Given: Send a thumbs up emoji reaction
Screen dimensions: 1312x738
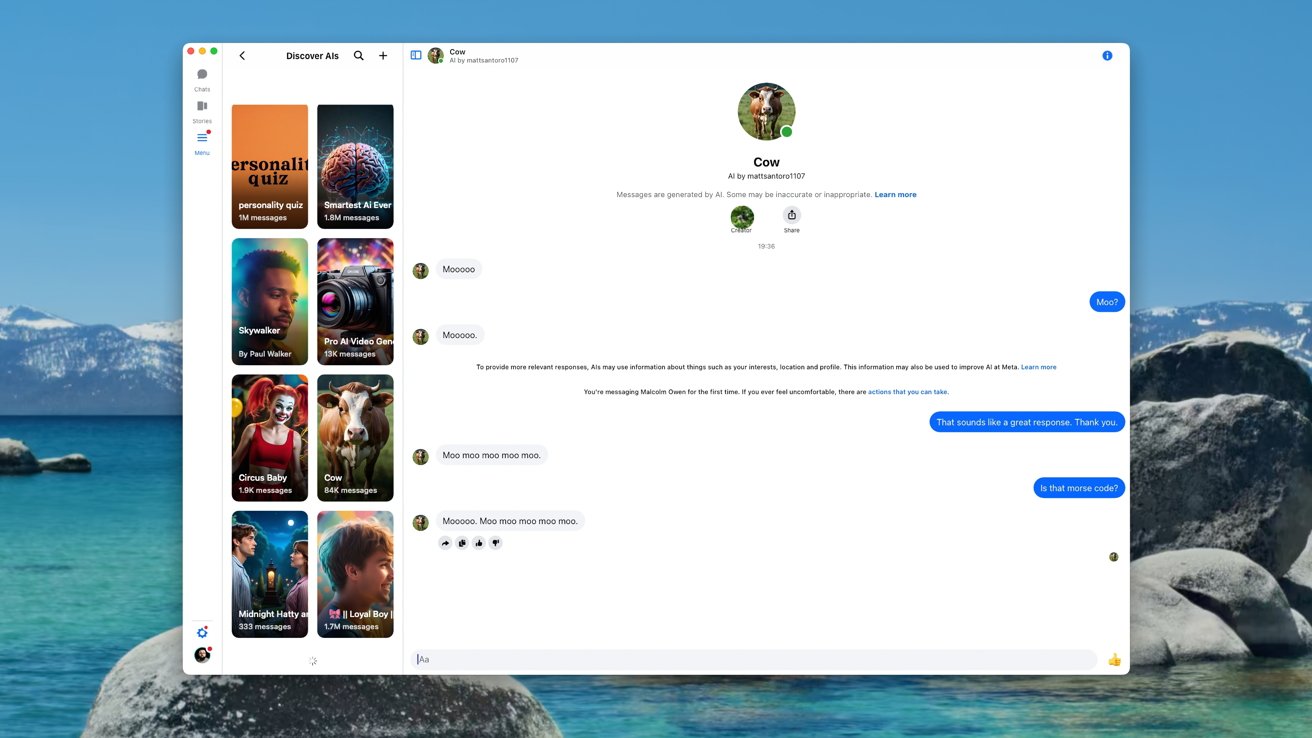Looking at the screenshot, I should click(x=1114, y=659).
